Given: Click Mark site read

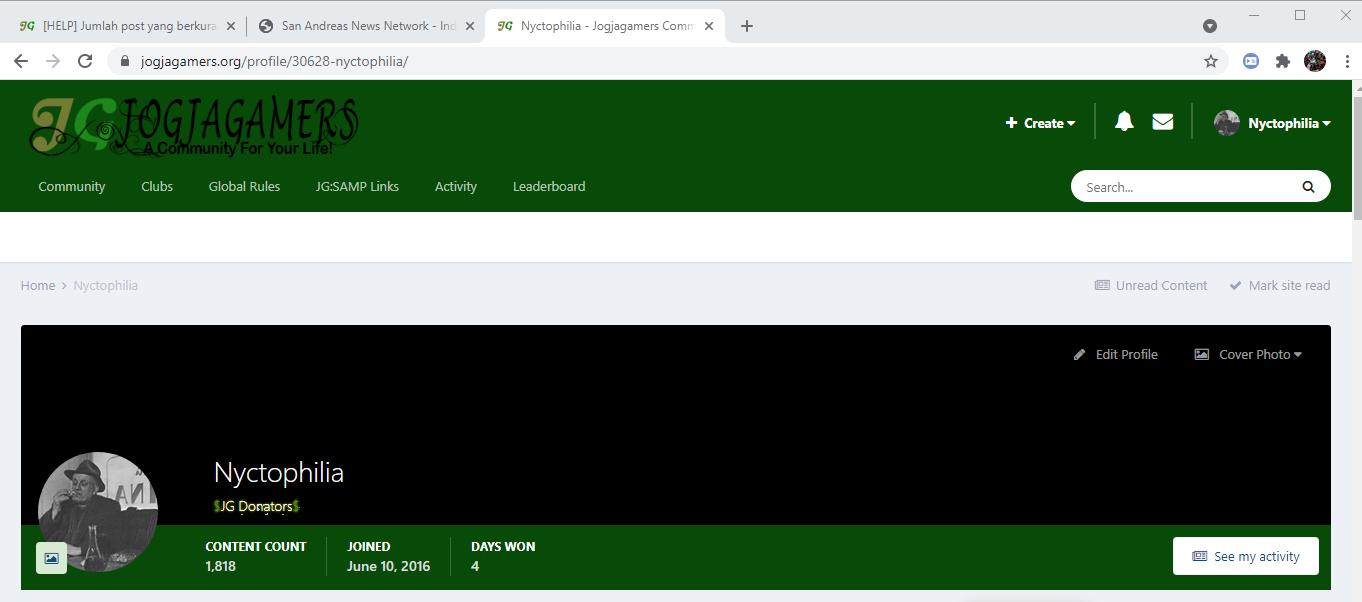Looking at the screenshot, I should (1280, 285).
